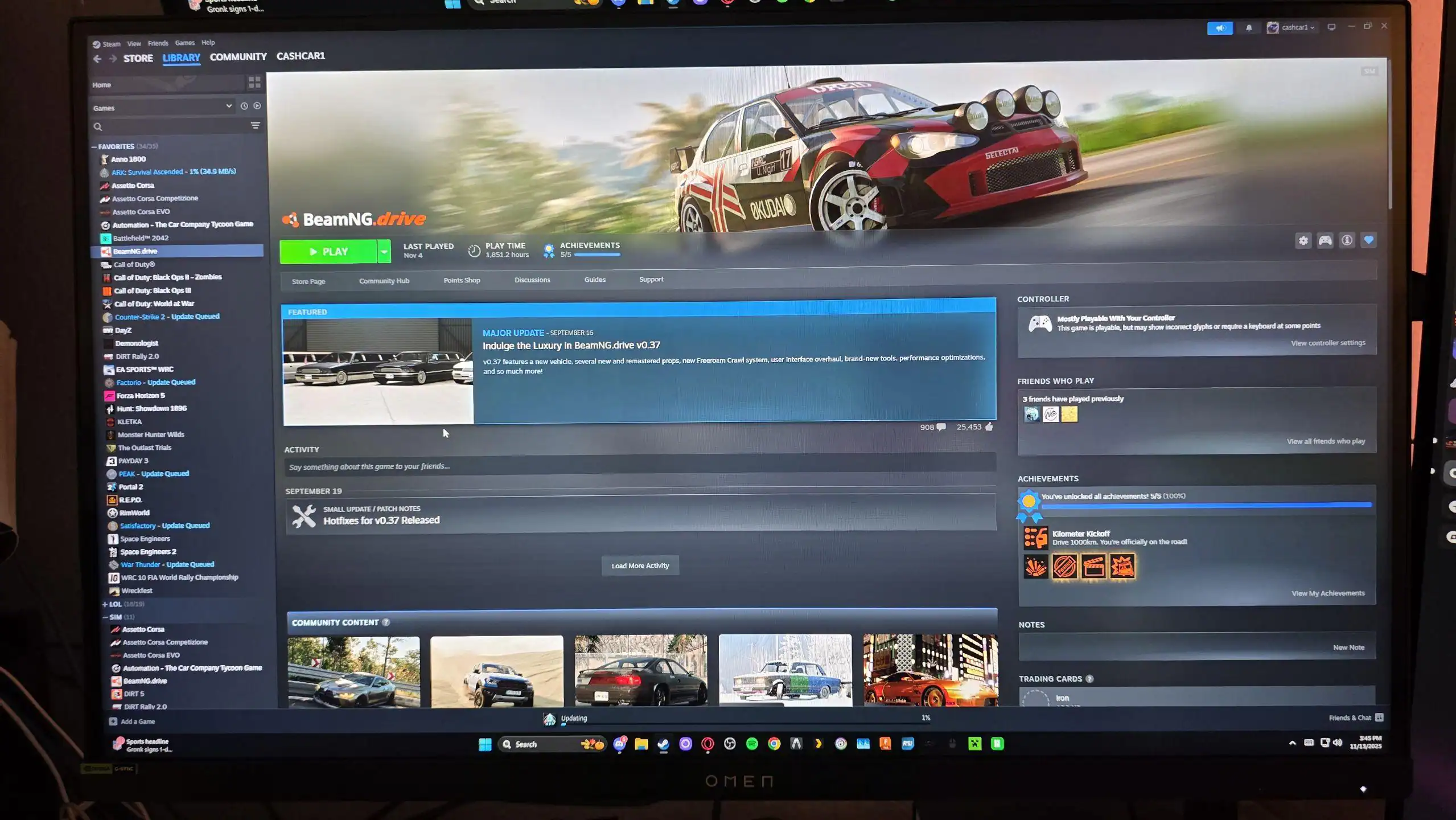Open the launch options dropdown beside Play
The image size is (1456, 820).
point(384,252)
